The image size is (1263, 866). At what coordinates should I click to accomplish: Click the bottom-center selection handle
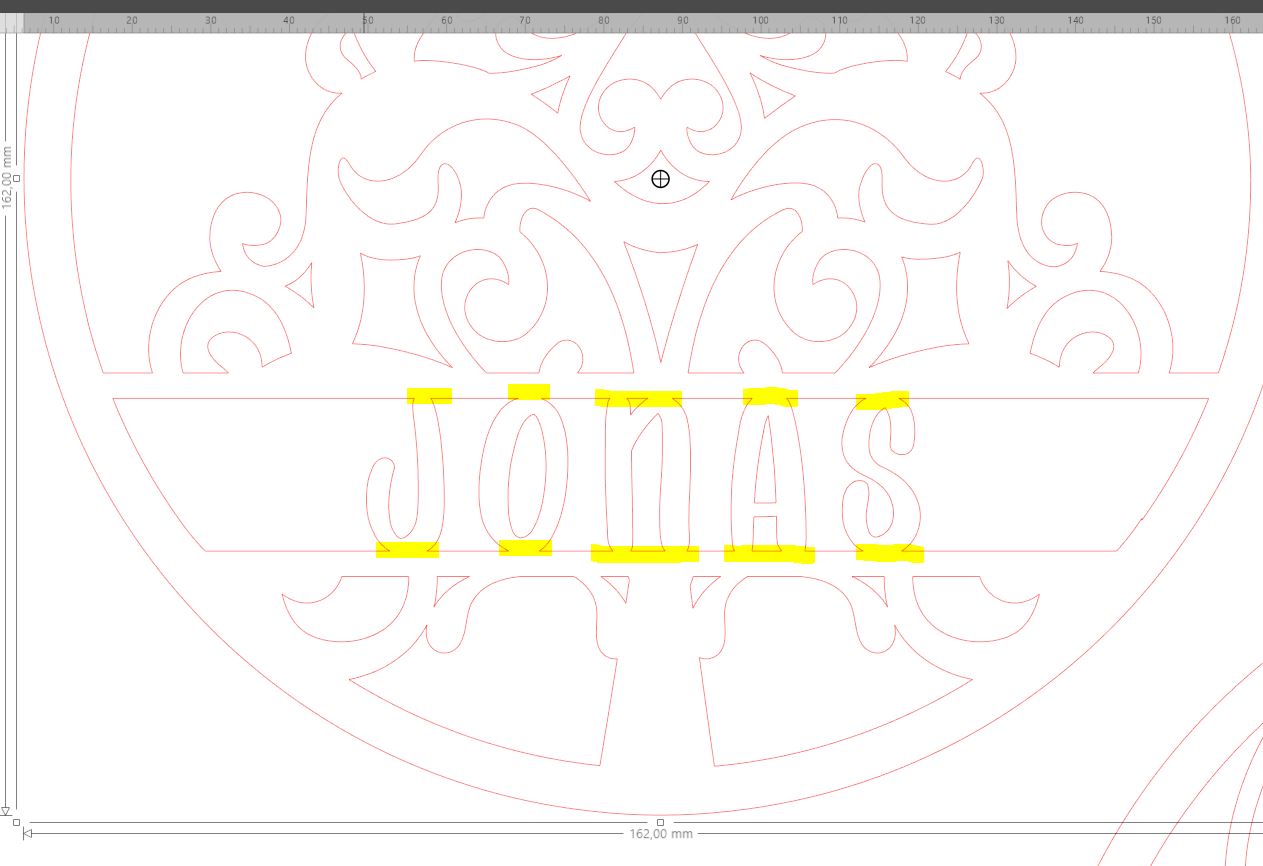[660, 822]
